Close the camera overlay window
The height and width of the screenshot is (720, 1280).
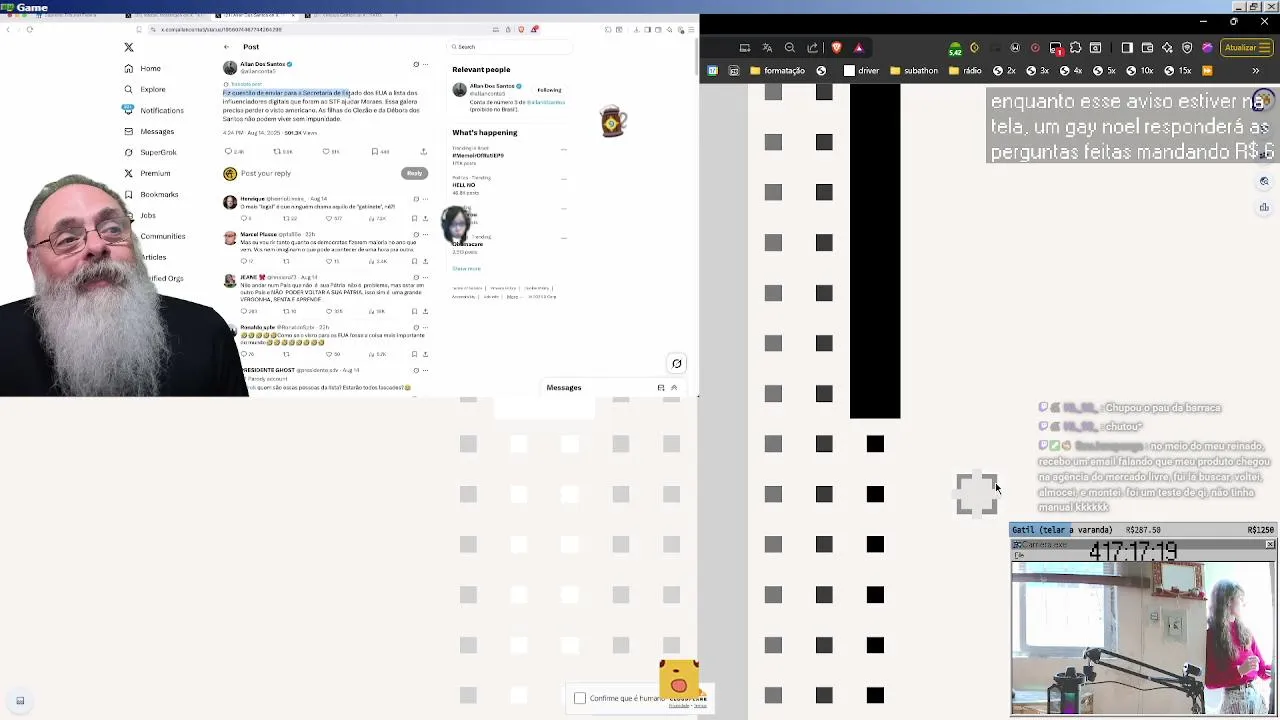(x=1270, y=545)
